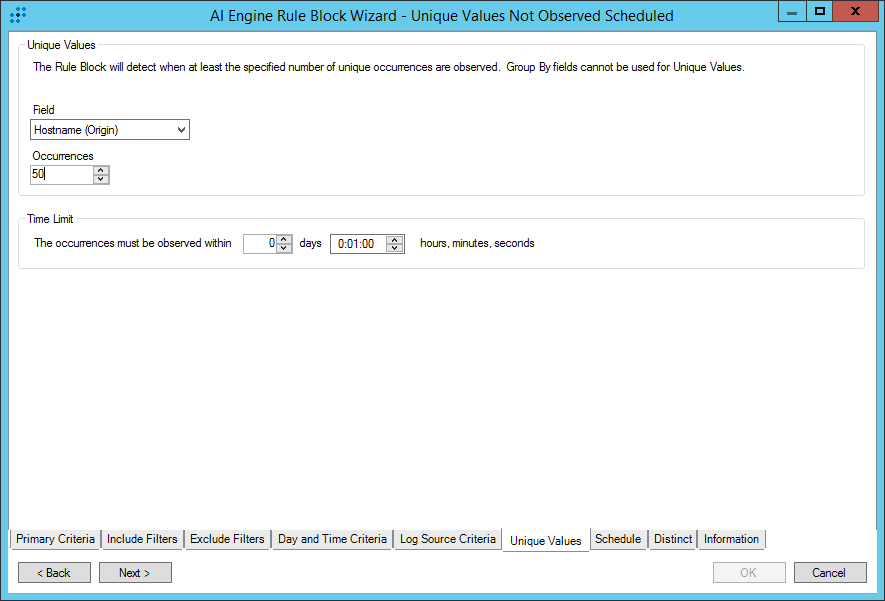This screenshot has width=885, height=601.
Task: Open the Include Filters tab
Action: pyautogui.click(x=142, y=539)
